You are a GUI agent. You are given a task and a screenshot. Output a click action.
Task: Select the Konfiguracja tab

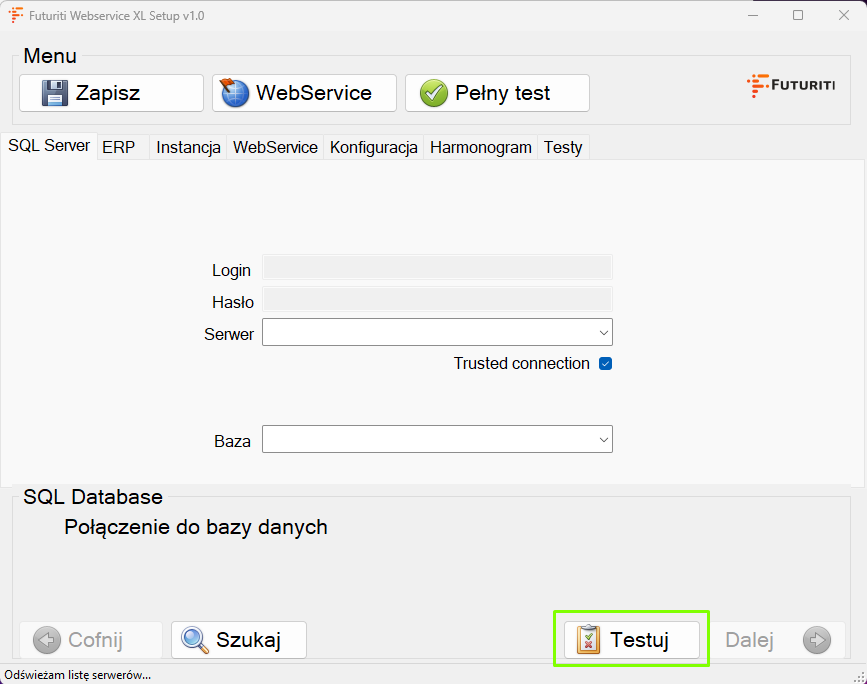coord(373,147)
